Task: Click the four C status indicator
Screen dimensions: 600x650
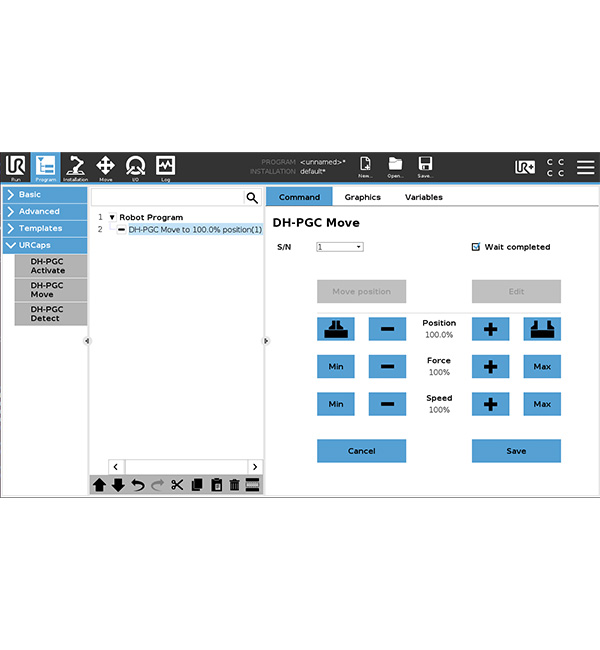Action: tap(555, 167)
